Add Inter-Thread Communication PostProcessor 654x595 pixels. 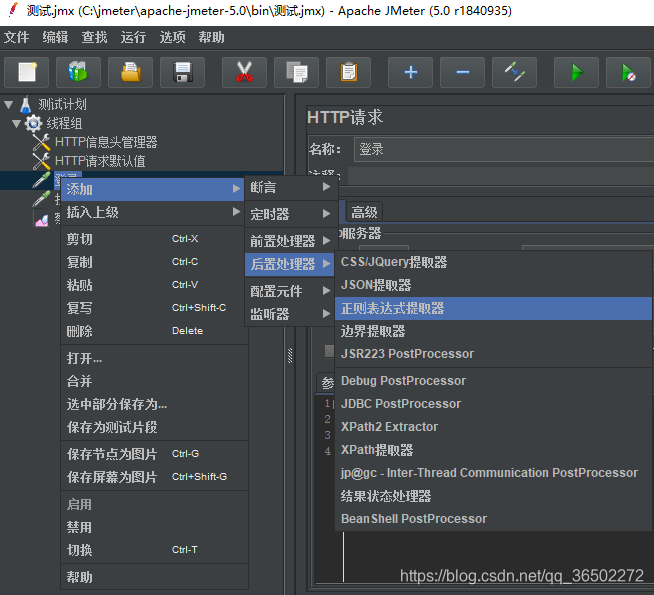click(493, 473)
